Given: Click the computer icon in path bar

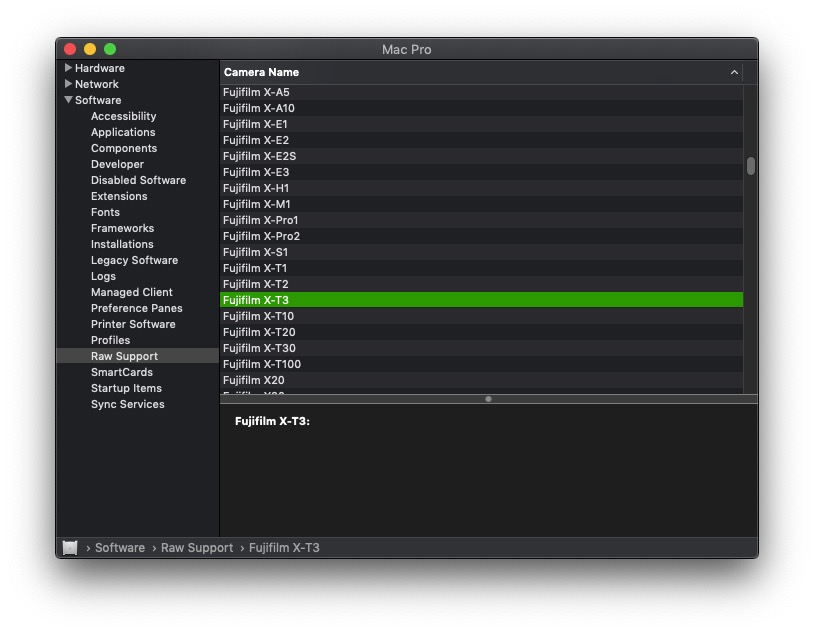Looking at the screenshot, I should (x=70, y=547).
